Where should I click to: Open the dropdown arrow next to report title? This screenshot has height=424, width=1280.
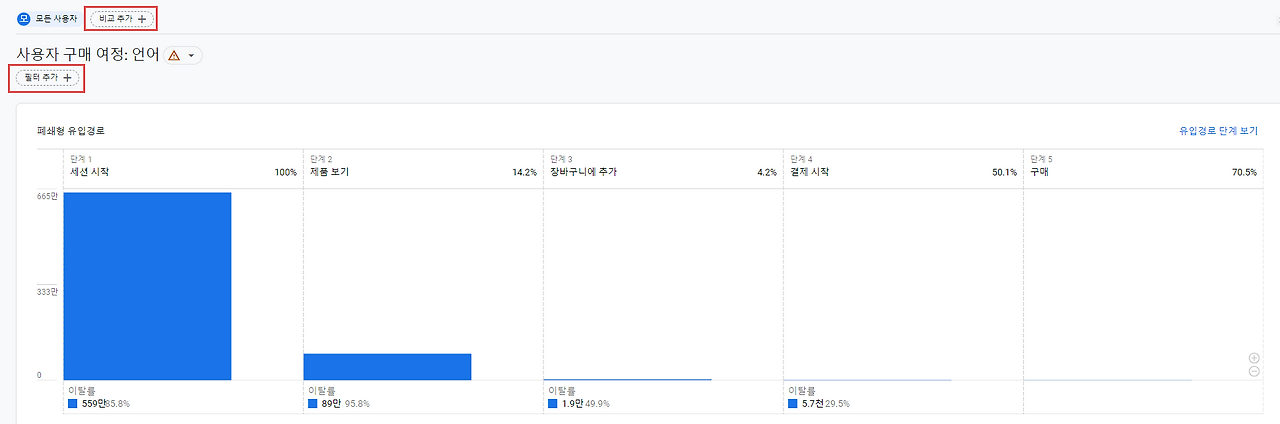point(191,56)
